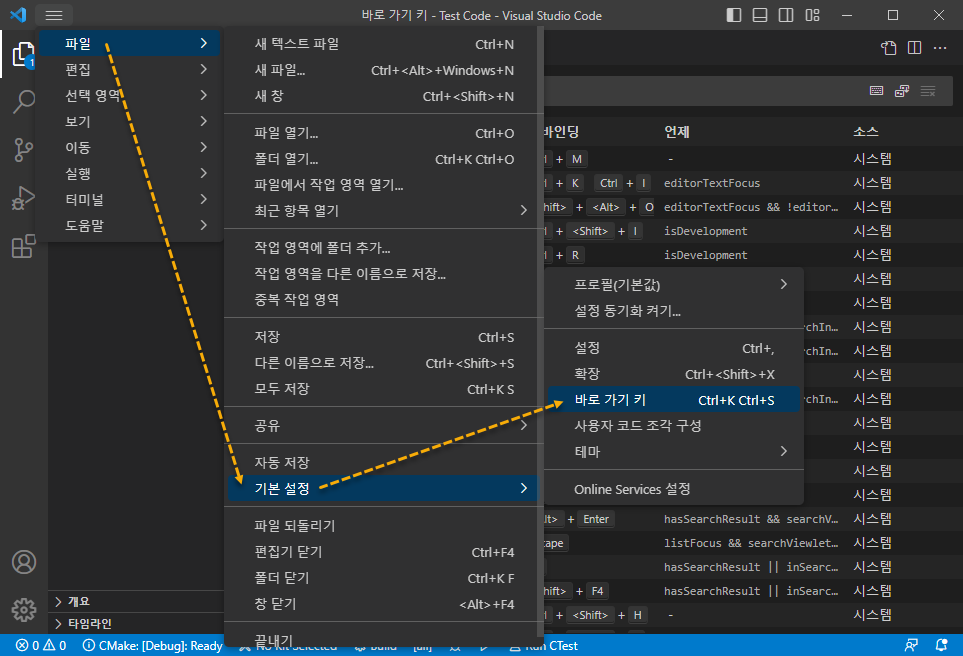This screenshot has width=963, height=656.
Task: Select 파일에서 작업 영역 열기... entry
Action: (x=383, y=185)
